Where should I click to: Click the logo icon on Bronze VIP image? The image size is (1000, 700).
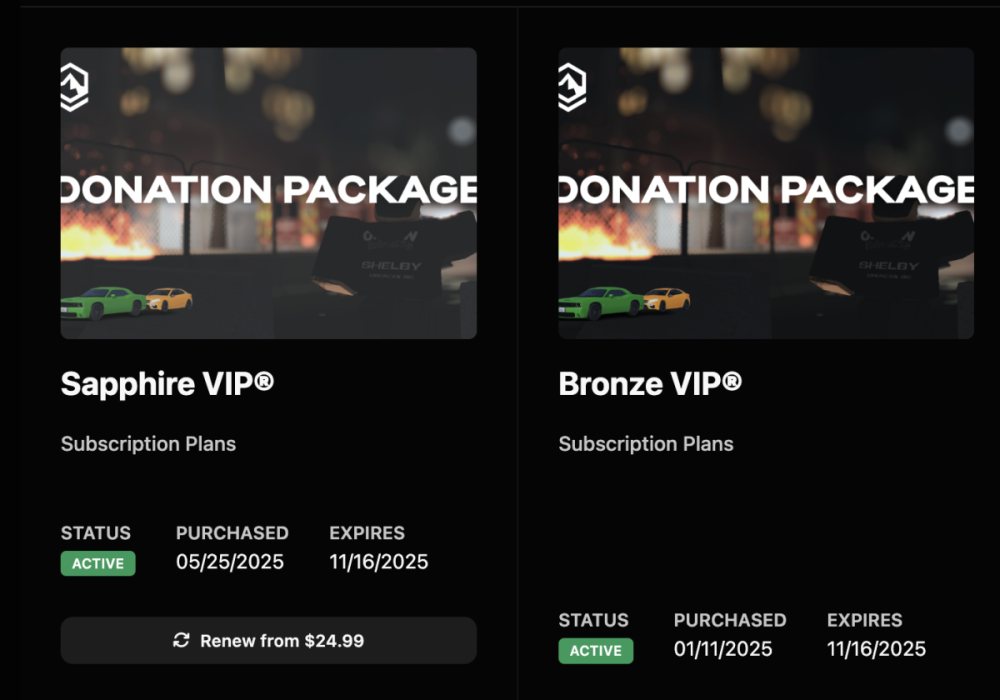[x=572, y=86]
